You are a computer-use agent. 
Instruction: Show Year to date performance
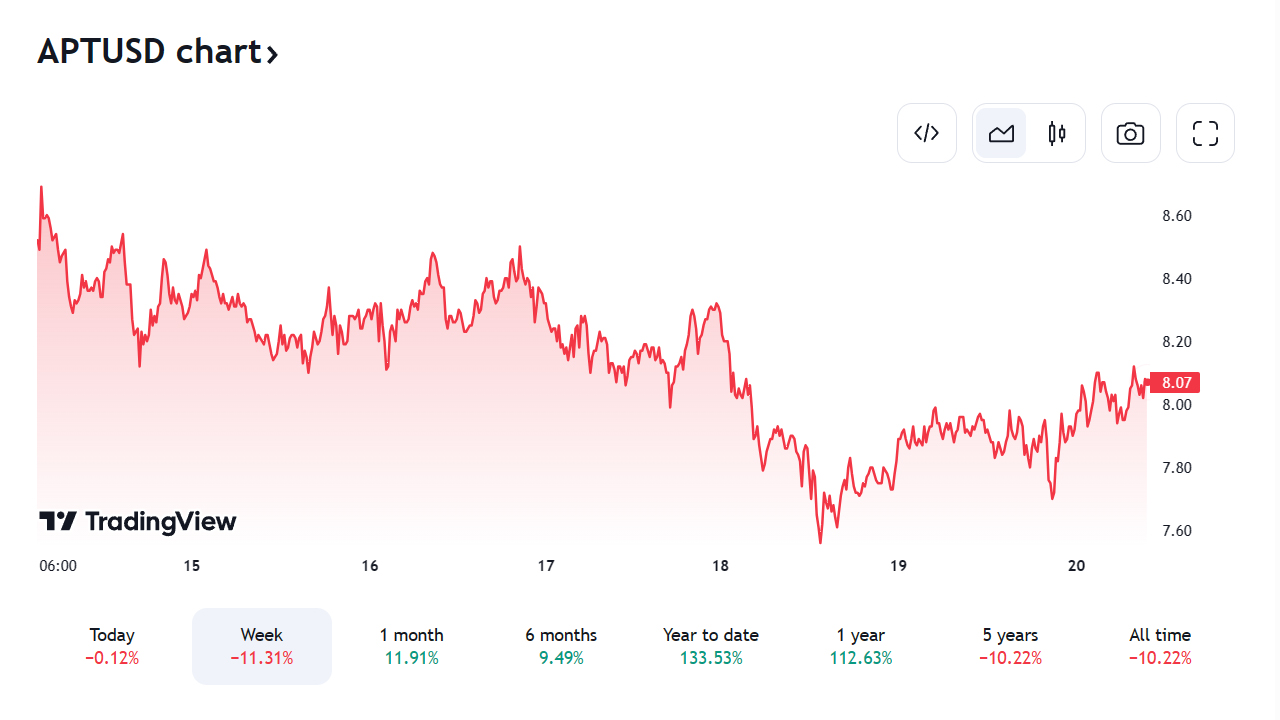(x=711, y=646)
